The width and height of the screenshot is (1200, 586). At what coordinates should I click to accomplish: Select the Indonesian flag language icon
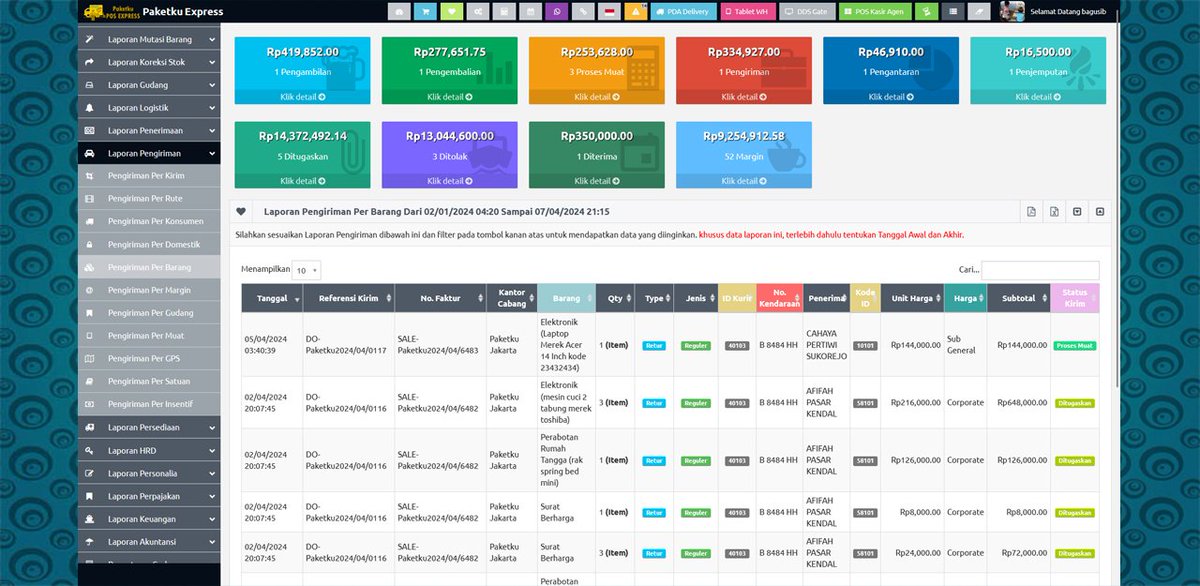[609, 11]
